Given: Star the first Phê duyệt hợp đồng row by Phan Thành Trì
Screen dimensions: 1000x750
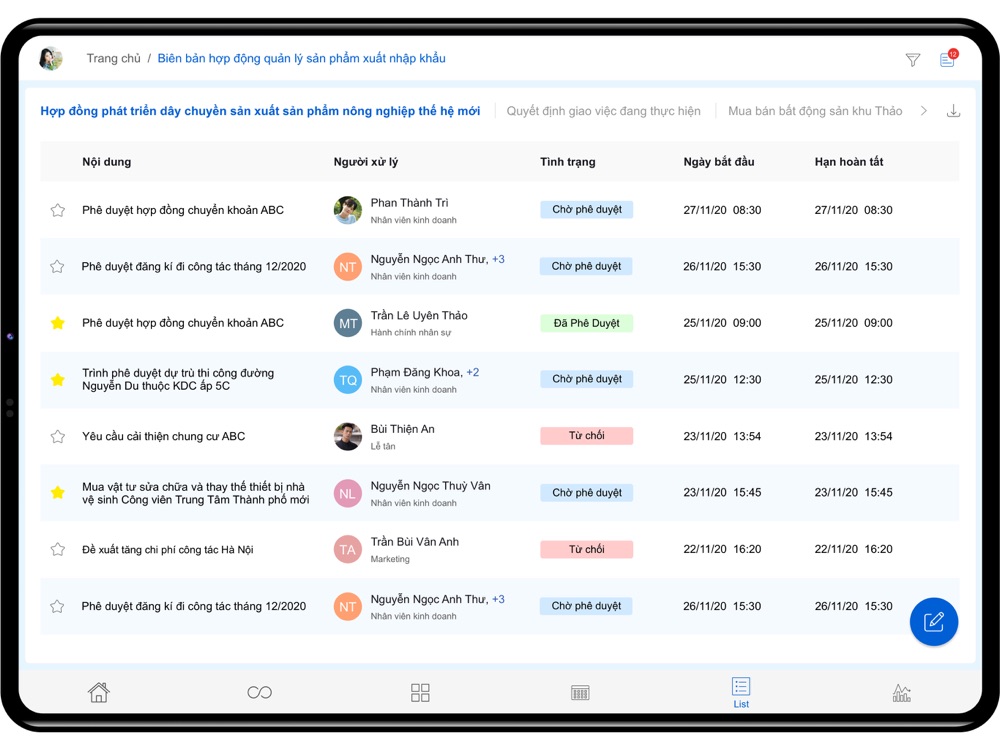Looking at the screenshot, I should tap(57, 210).
